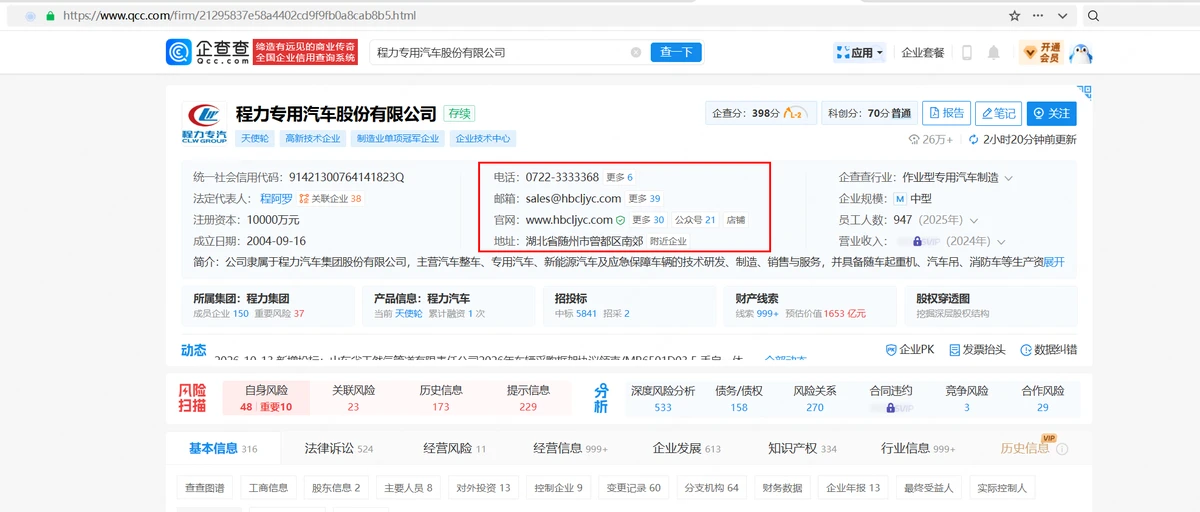The image size is (1200, 512).
Task: Open 企业套餐 link
Action: point(922,52)
